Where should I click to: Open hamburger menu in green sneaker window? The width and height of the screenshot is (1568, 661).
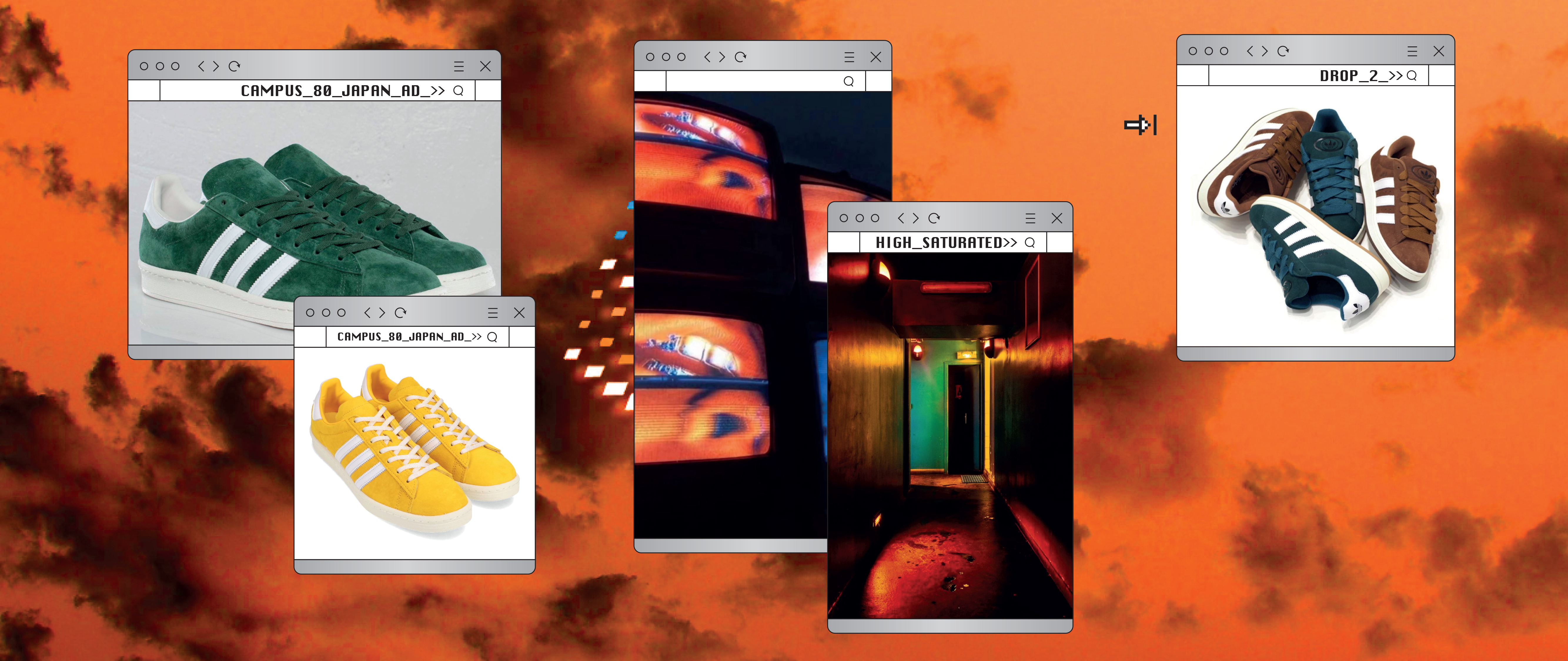[459, 66]
